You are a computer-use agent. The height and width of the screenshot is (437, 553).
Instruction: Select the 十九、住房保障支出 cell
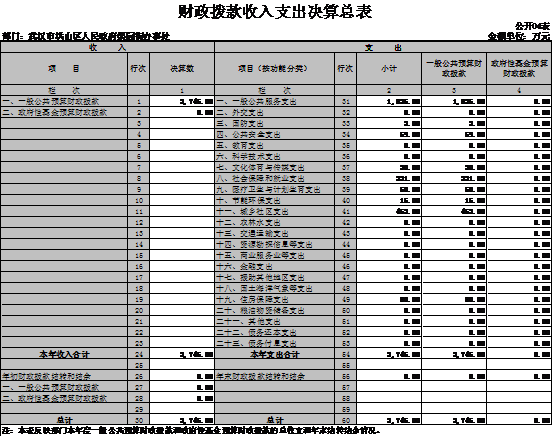274,299
